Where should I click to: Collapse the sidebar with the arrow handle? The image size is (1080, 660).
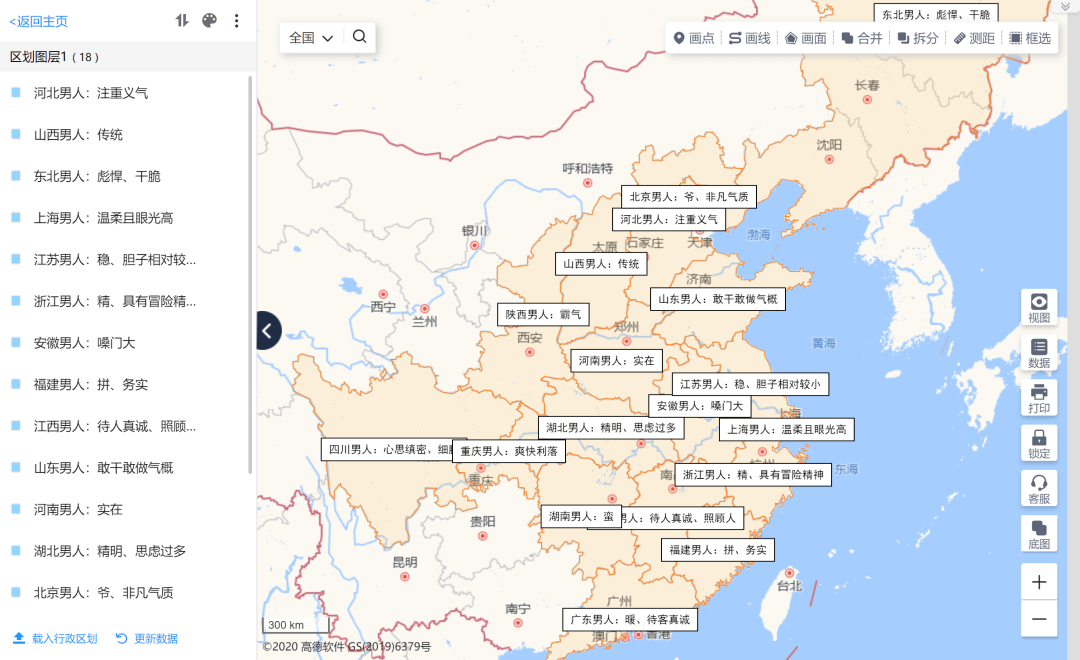point(268,330)
